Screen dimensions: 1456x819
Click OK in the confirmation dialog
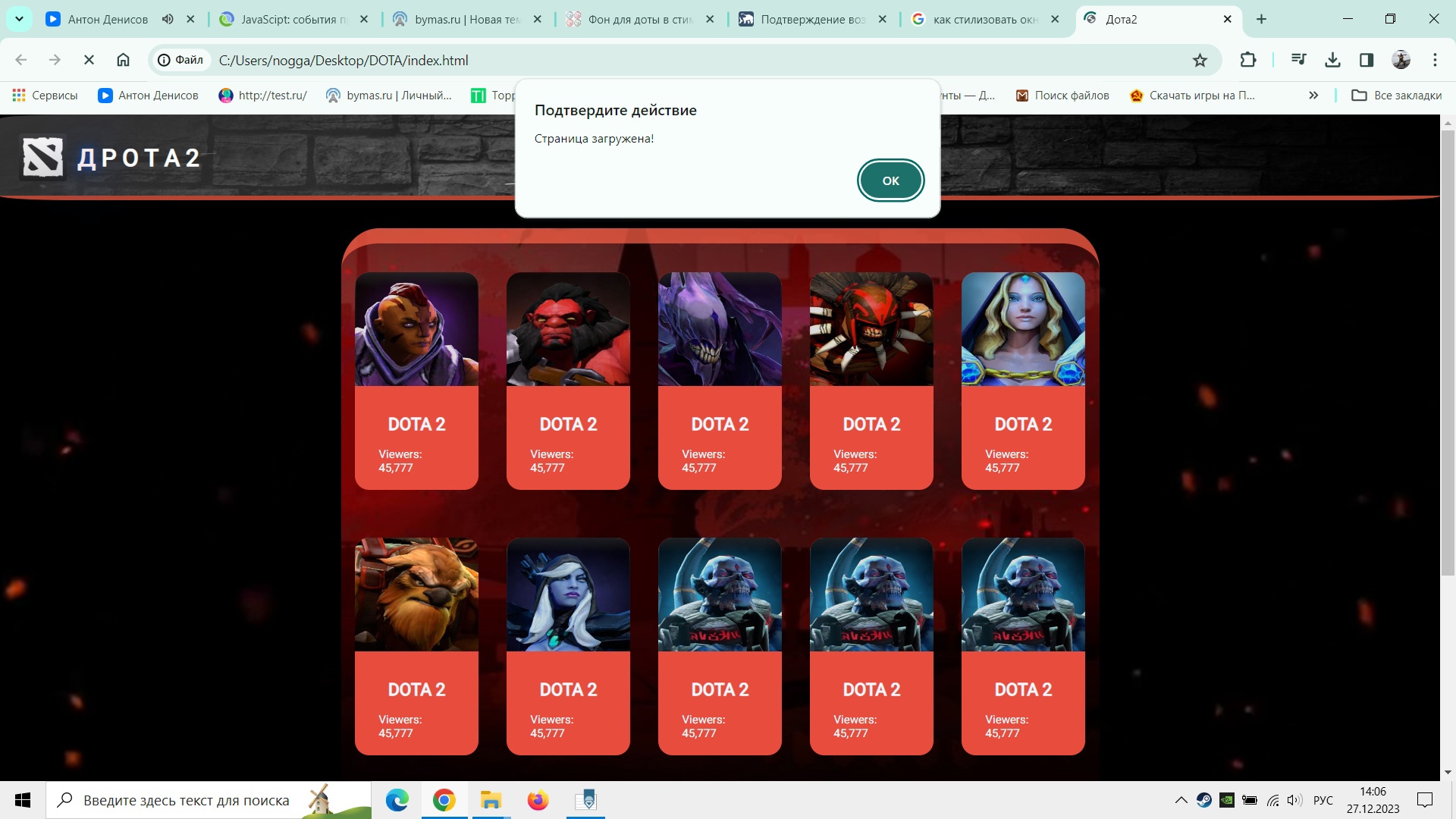pos(890,180)
